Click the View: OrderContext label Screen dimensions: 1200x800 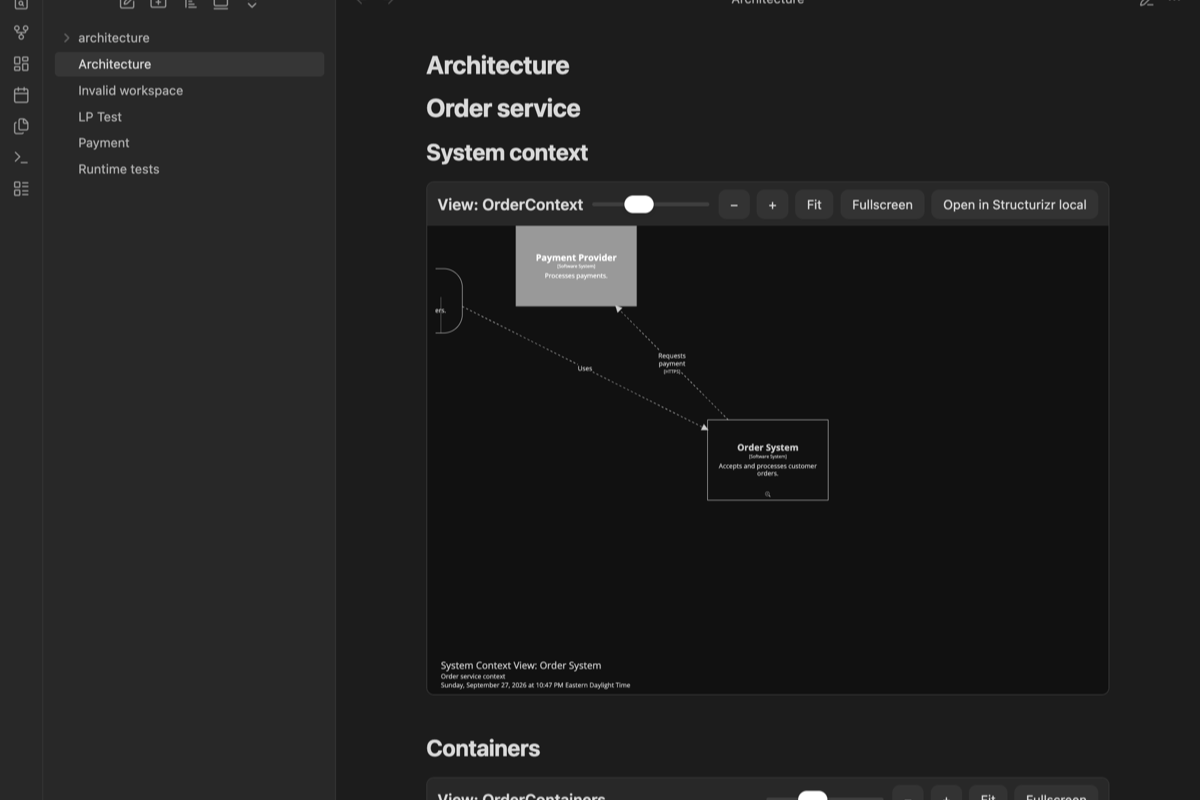(510, 205)
